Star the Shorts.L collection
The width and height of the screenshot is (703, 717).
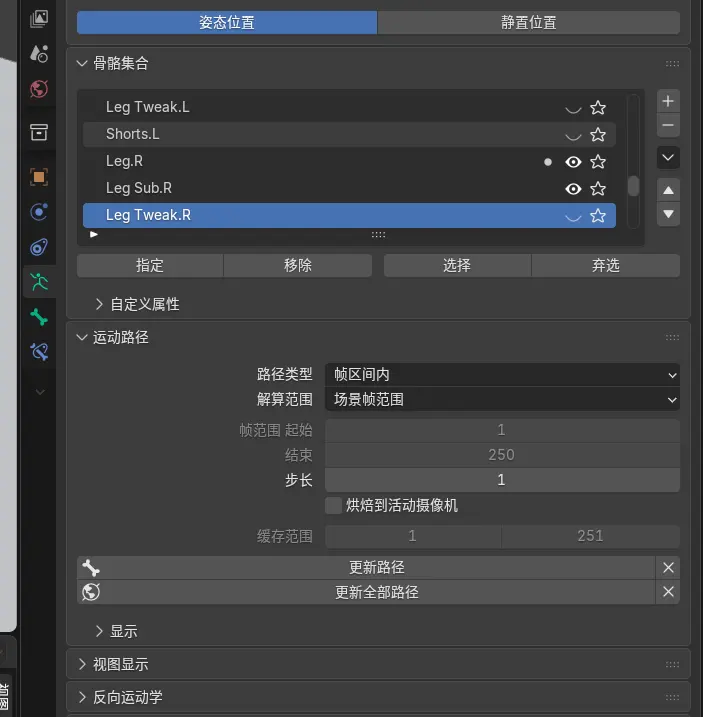[x=598, y=135]
